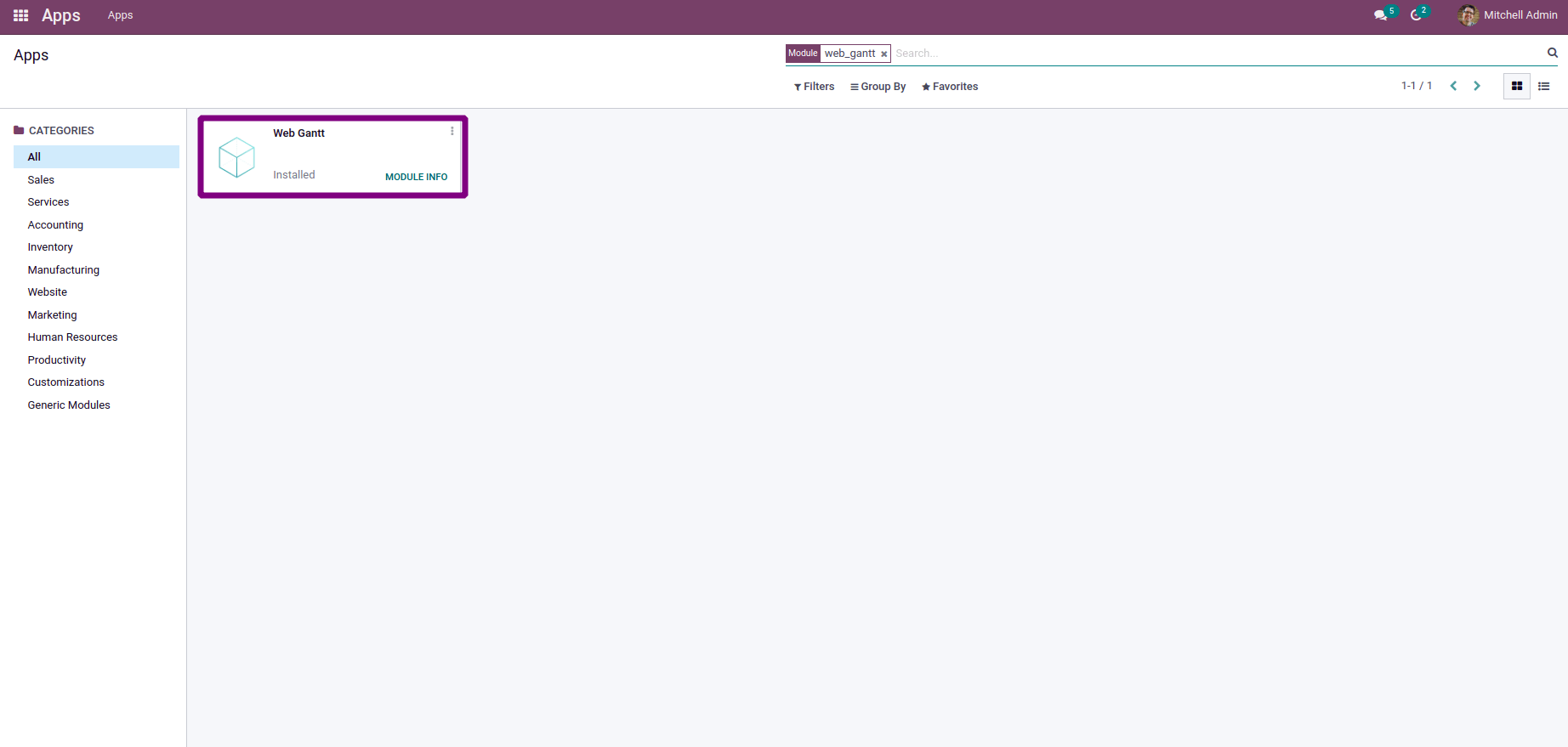Open the Favorites dropdown
Screen dimensions: 1568x747
click(x=950, y=87)
